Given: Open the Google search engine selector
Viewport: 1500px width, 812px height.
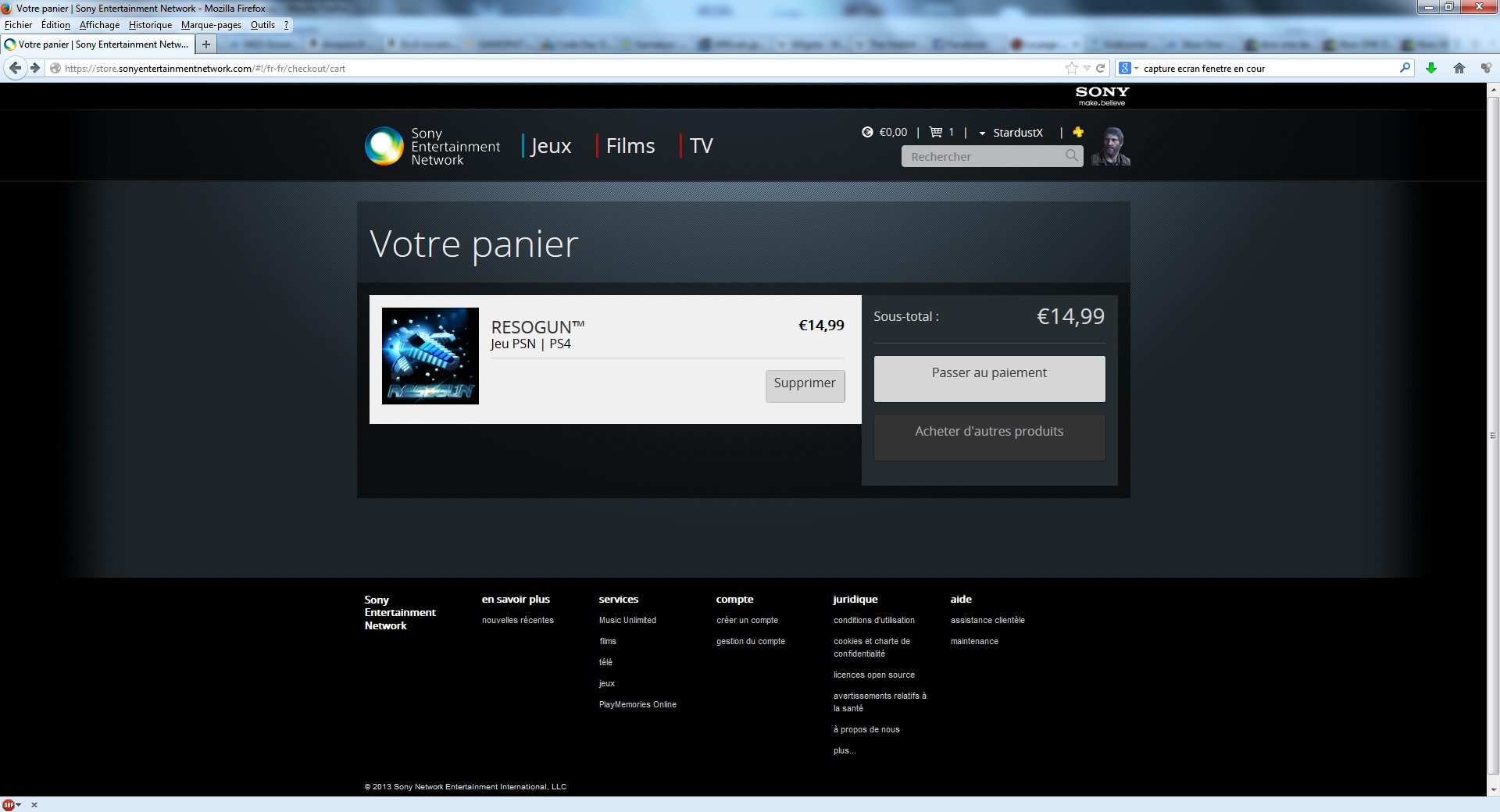Looking at the screenshot, I should coord(1128,69).
